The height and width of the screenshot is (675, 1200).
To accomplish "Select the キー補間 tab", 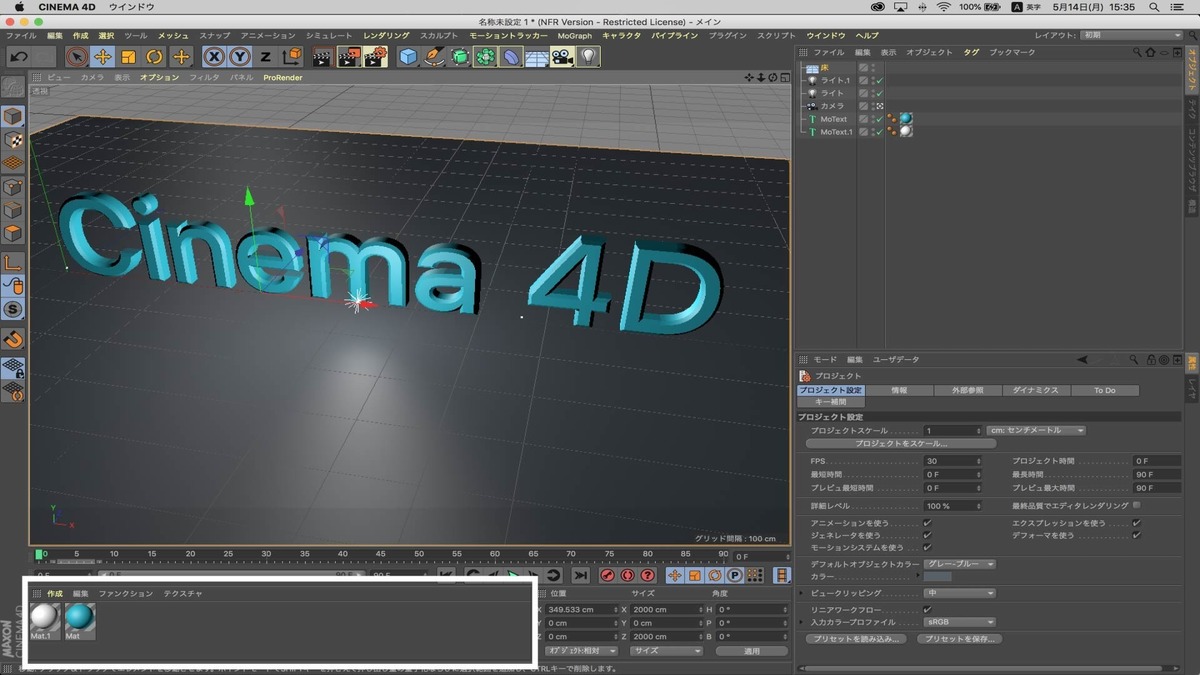I will [x=831, y=402].
